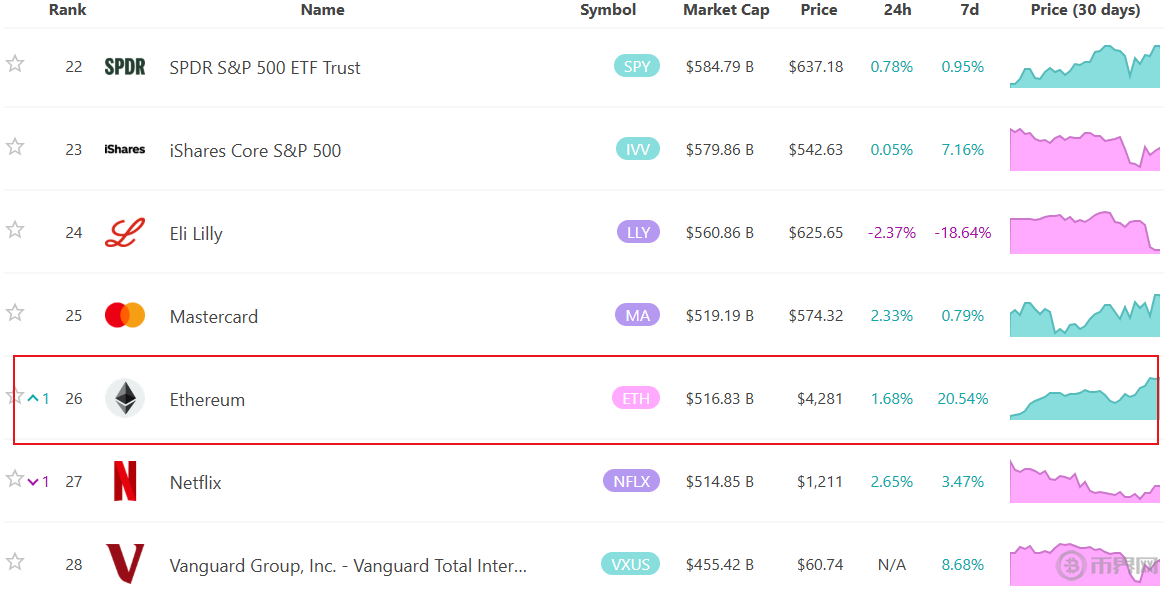Click the Eli Lilly logo
Viewport: 1169px width, 593px height.
pos(125,233)
